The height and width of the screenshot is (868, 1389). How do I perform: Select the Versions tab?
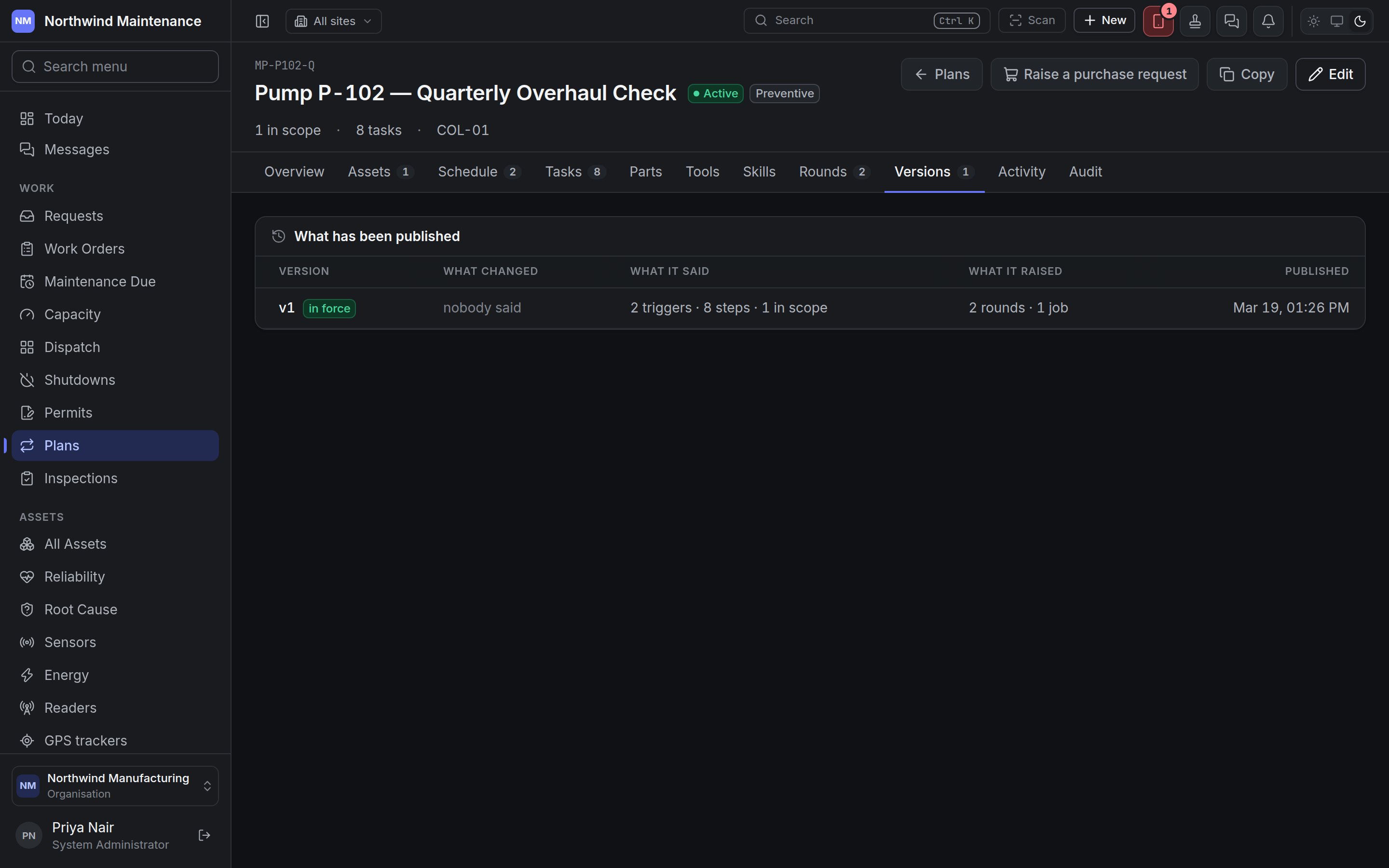pos(934,172)
